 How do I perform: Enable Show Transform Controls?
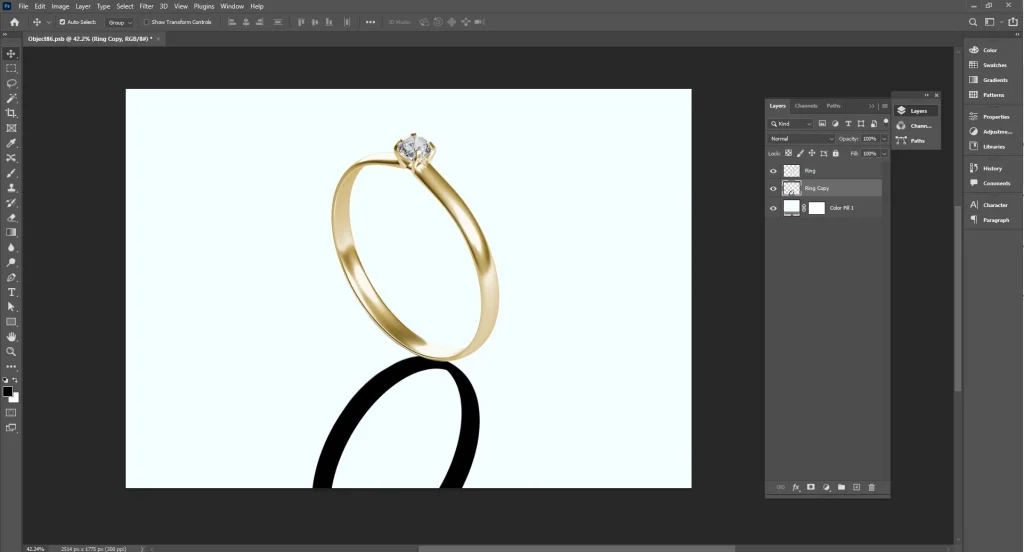146,22
